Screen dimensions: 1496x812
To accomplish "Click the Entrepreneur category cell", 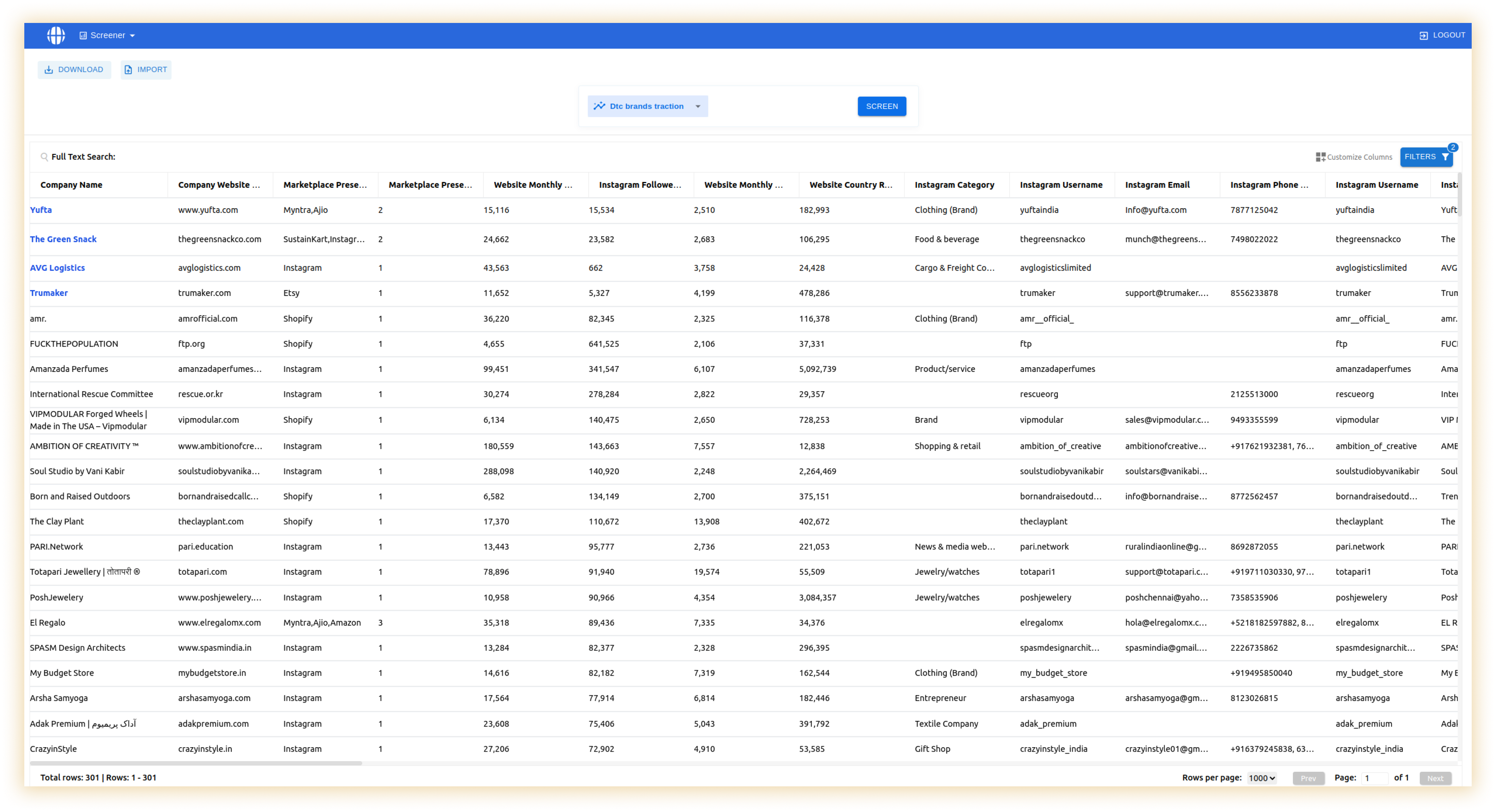I will [940, 699].
